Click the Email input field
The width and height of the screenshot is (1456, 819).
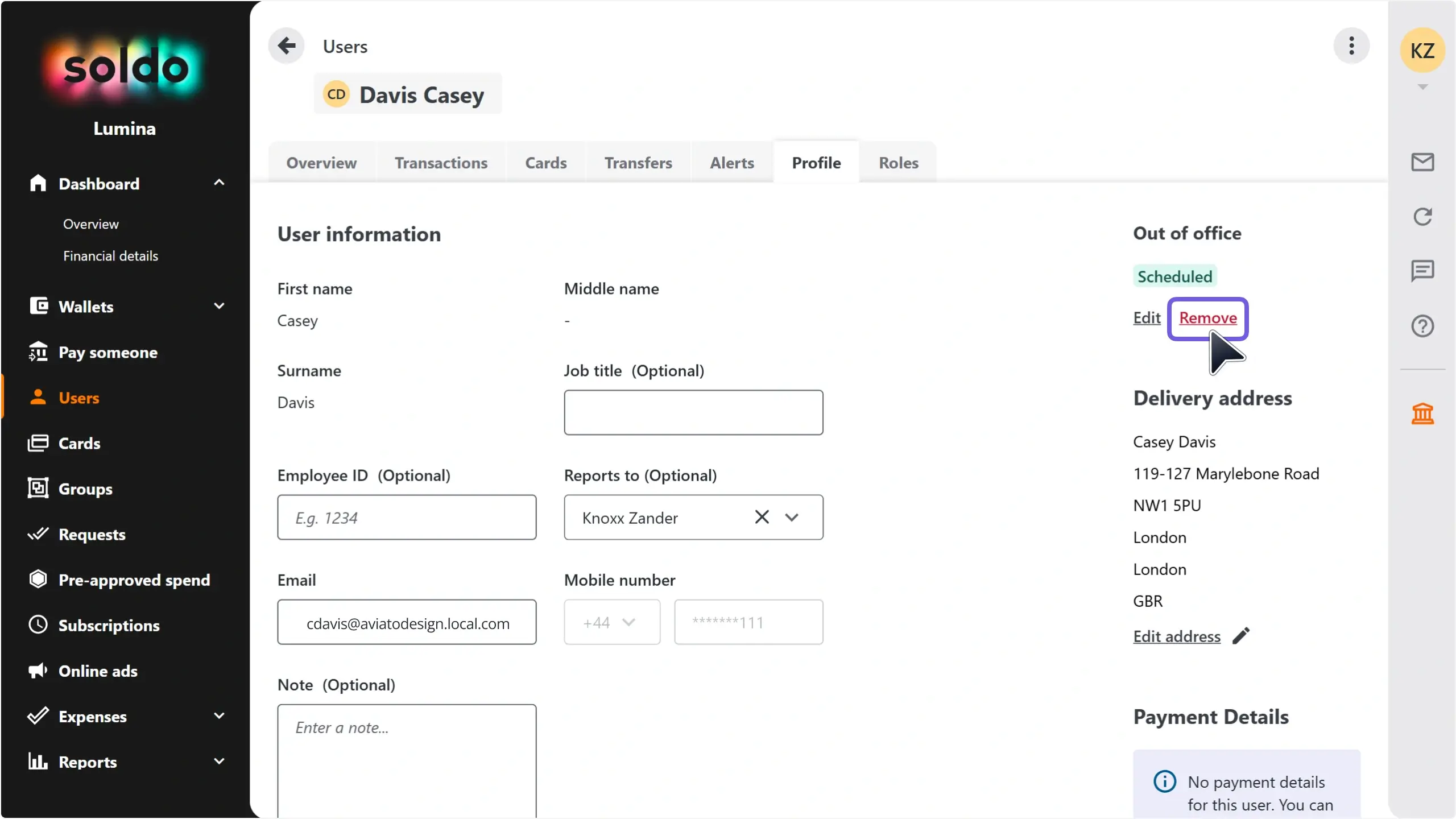407,622
